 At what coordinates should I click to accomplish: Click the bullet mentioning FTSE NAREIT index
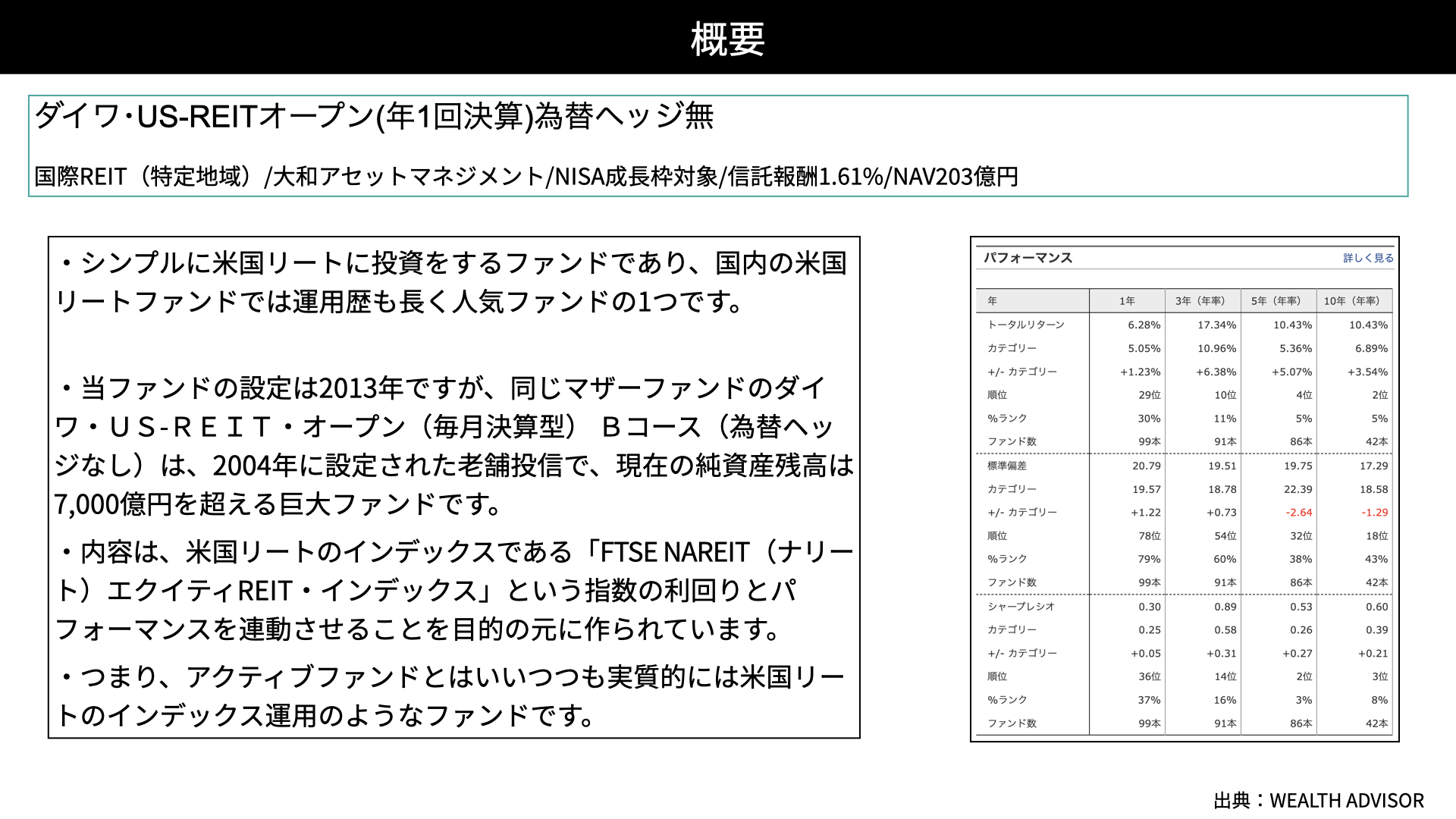pos(454,590)
